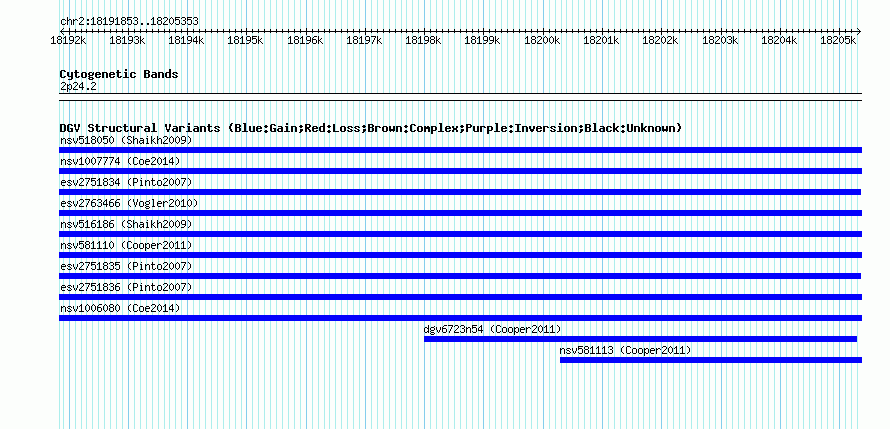890x429 pixels.
Task: Open the nsv1007774 (Coe2014) variant label
Action: coord(120,161)
